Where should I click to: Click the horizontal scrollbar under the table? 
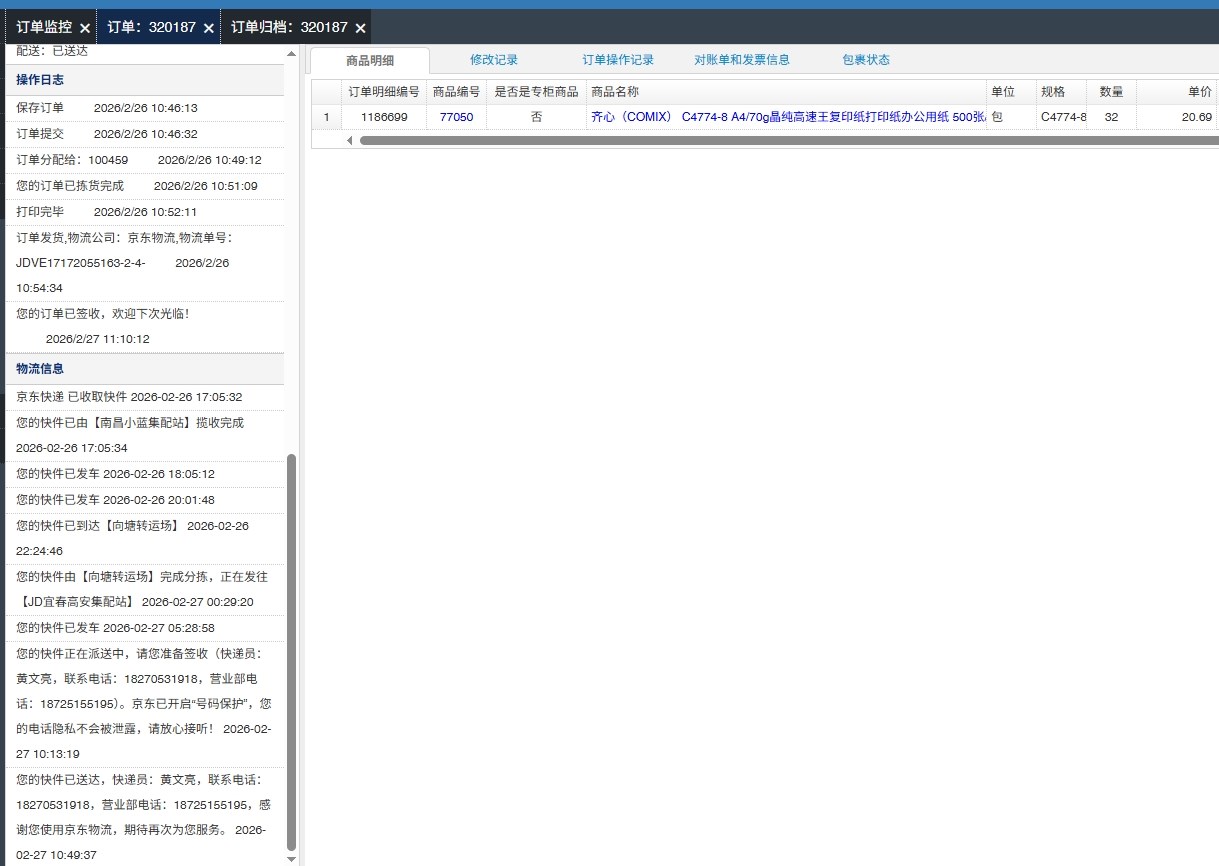[x=780, y=140]
